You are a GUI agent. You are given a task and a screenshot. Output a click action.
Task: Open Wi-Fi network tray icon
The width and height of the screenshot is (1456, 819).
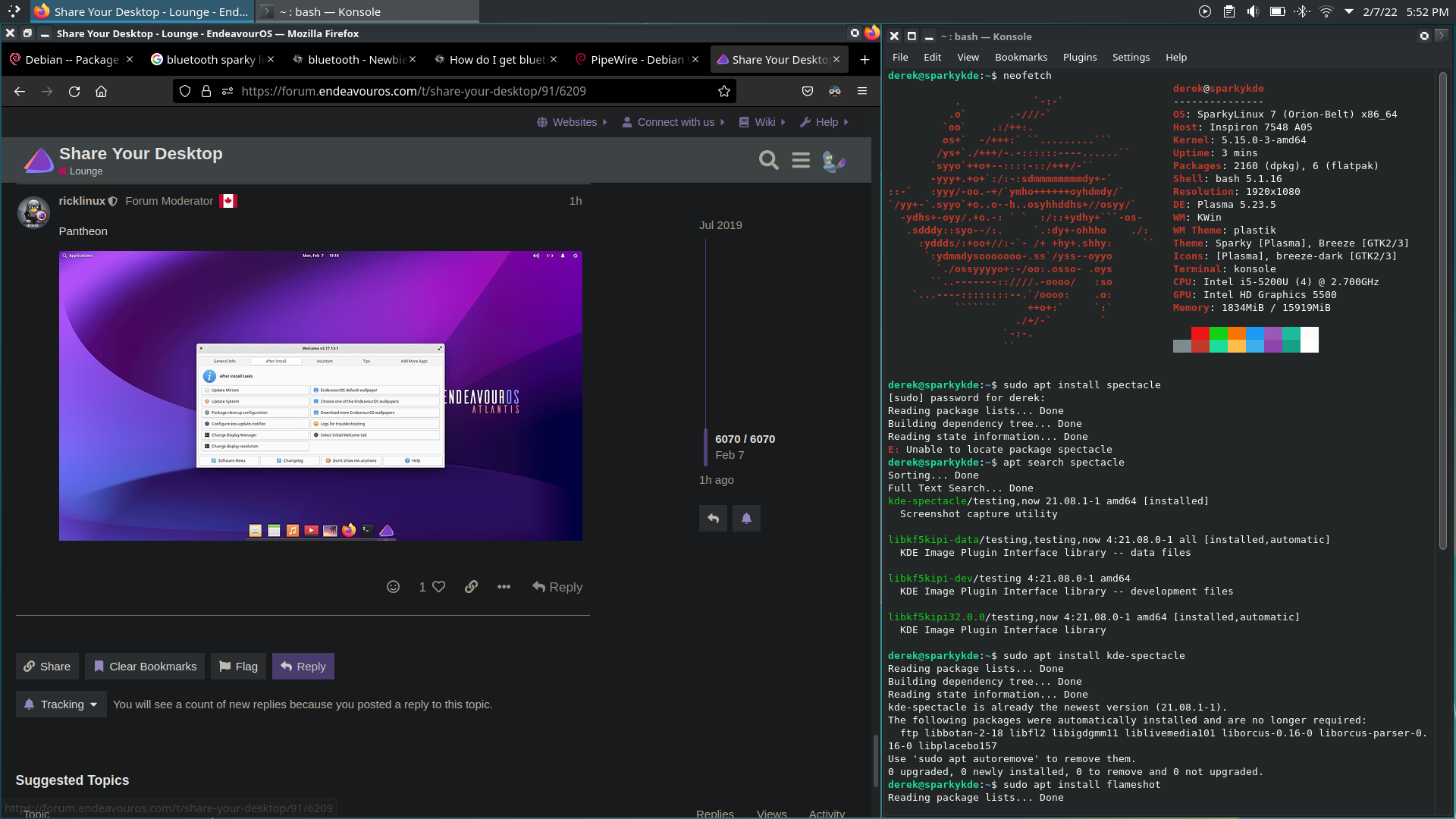(x=1326, y=11)
